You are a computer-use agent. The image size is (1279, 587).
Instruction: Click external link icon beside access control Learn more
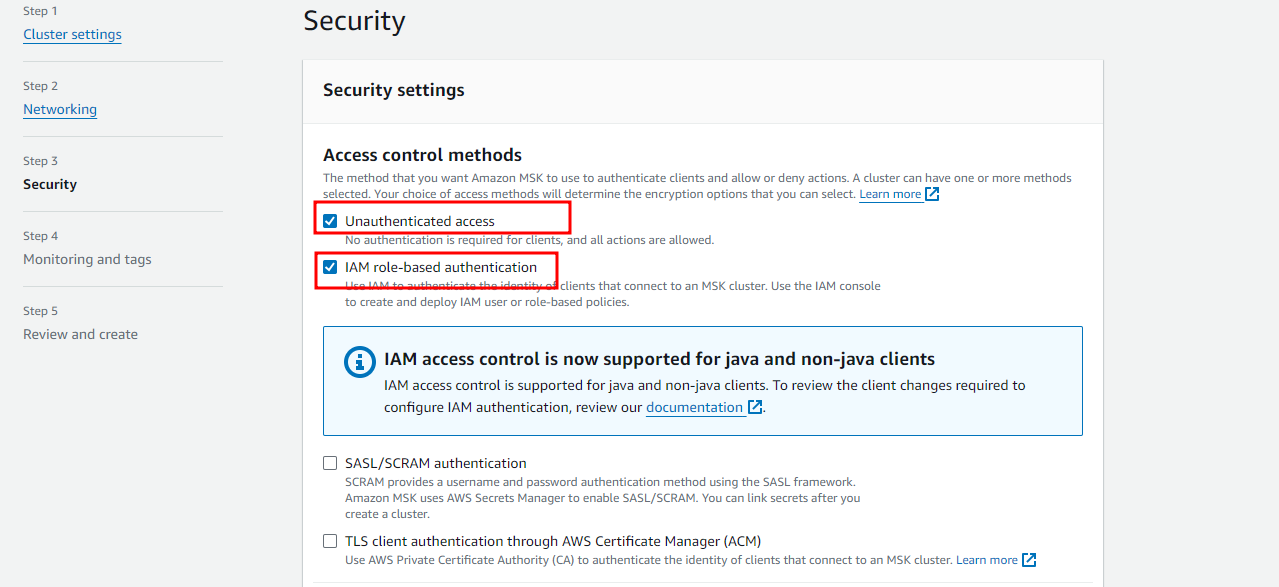932,194
